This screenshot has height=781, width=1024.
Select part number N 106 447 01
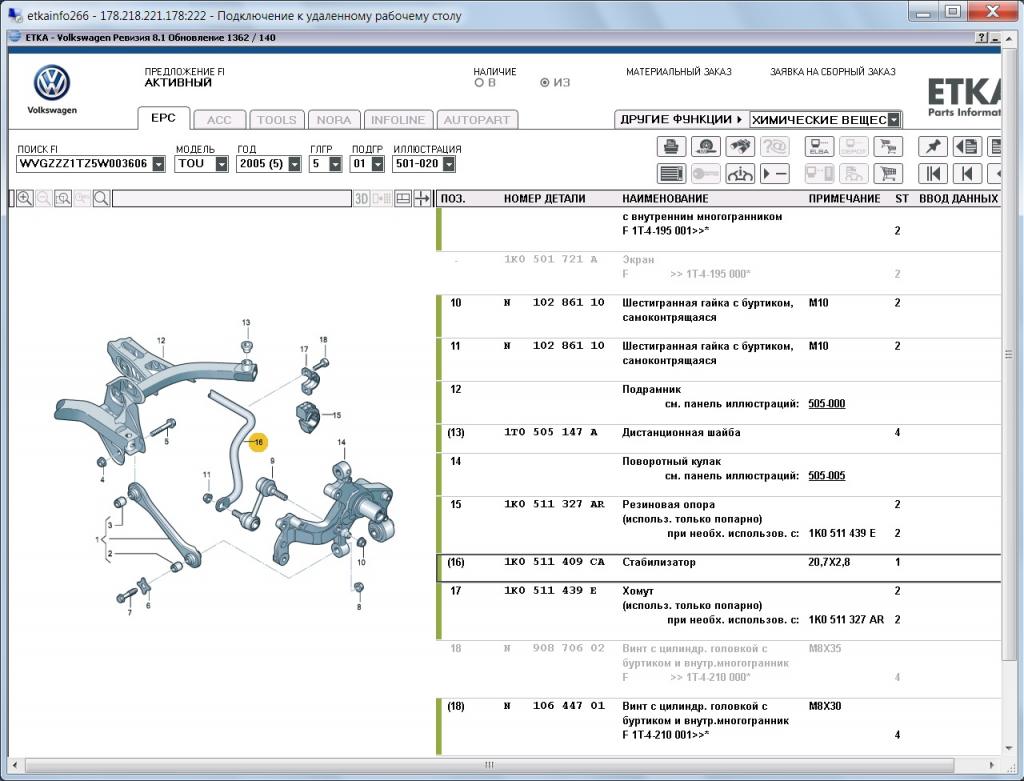(x=554, y=706)
